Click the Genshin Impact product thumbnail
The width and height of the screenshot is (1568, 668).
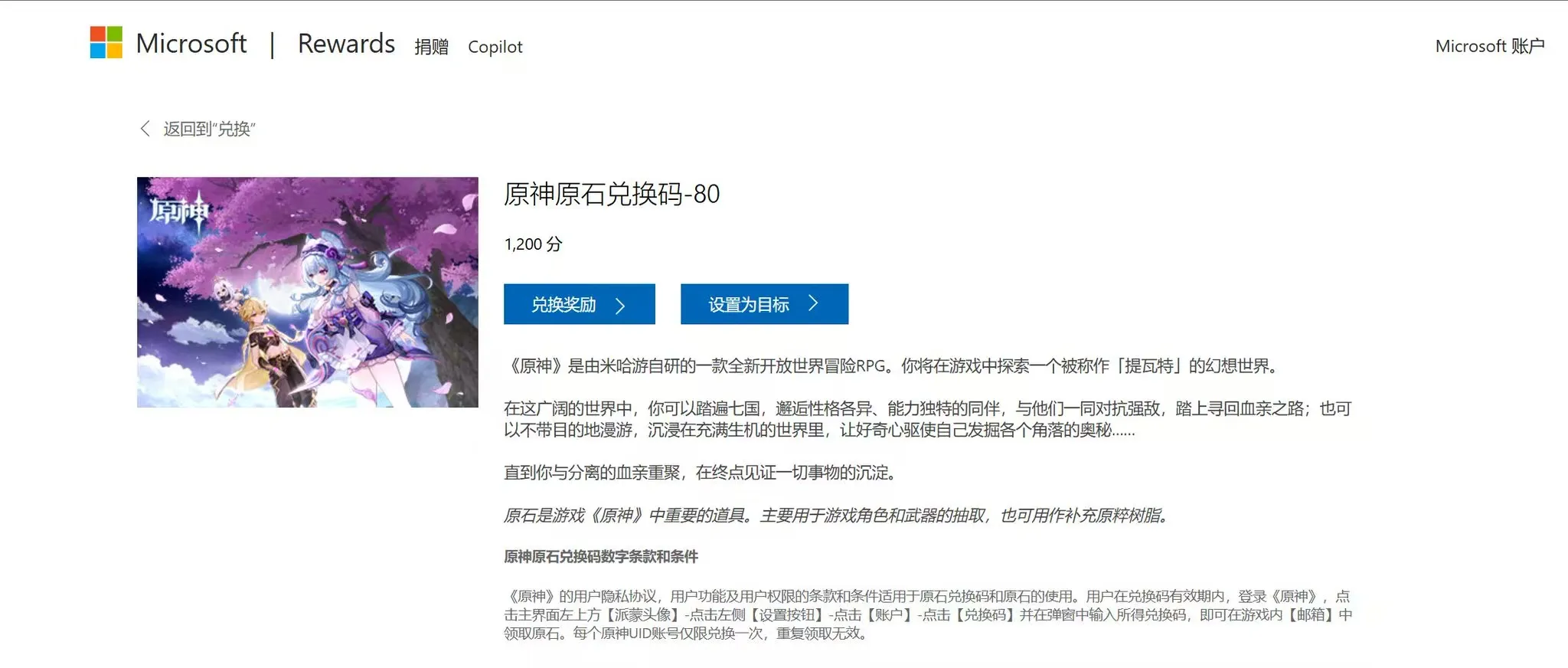(307, 293)
